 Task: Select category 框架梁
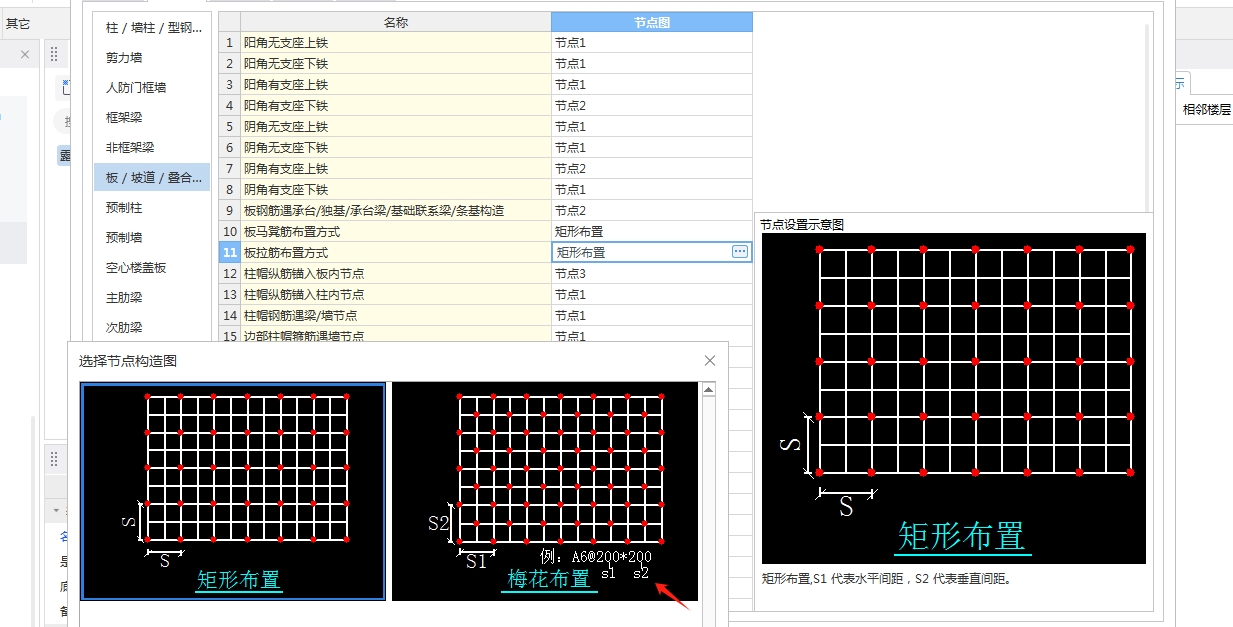(153, 118)
